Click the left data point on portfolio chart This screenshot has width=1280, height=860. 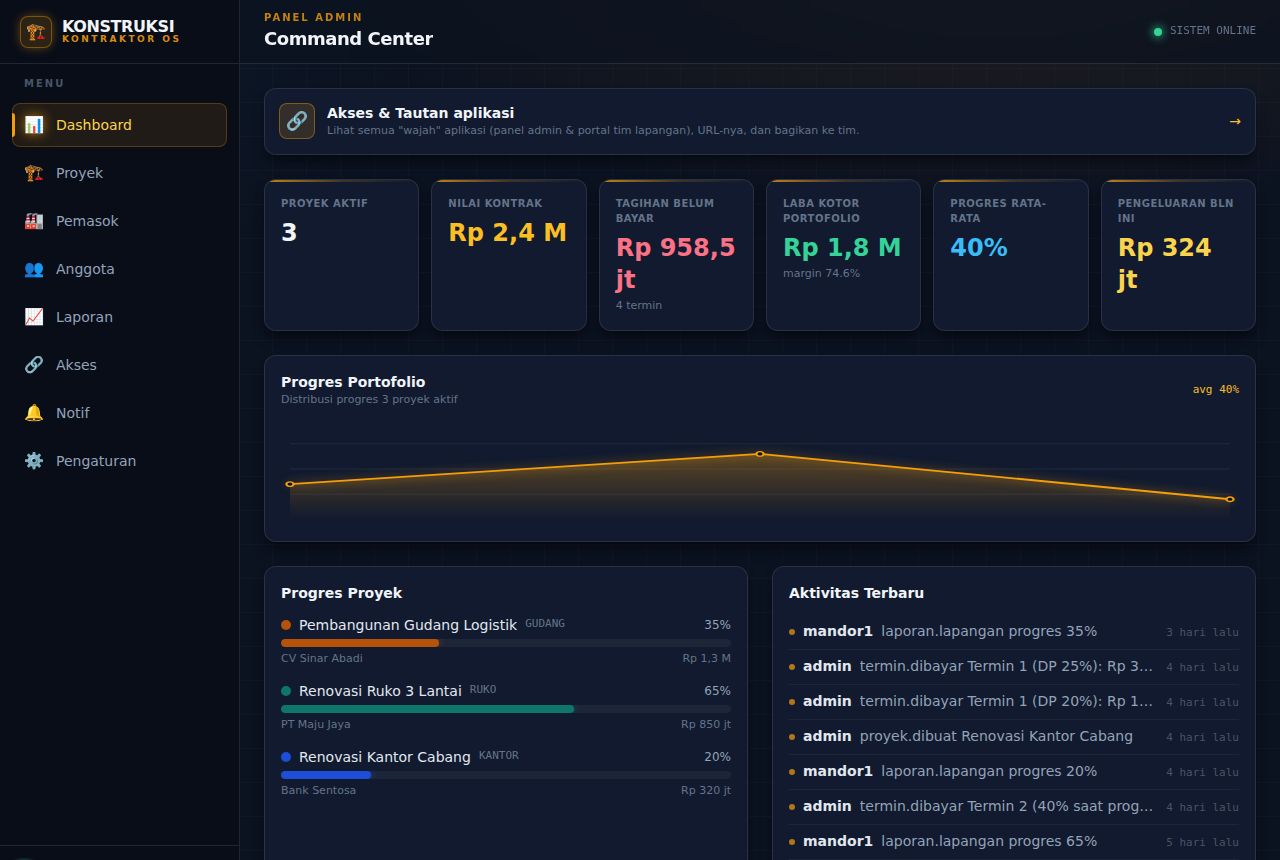[290, 484]
